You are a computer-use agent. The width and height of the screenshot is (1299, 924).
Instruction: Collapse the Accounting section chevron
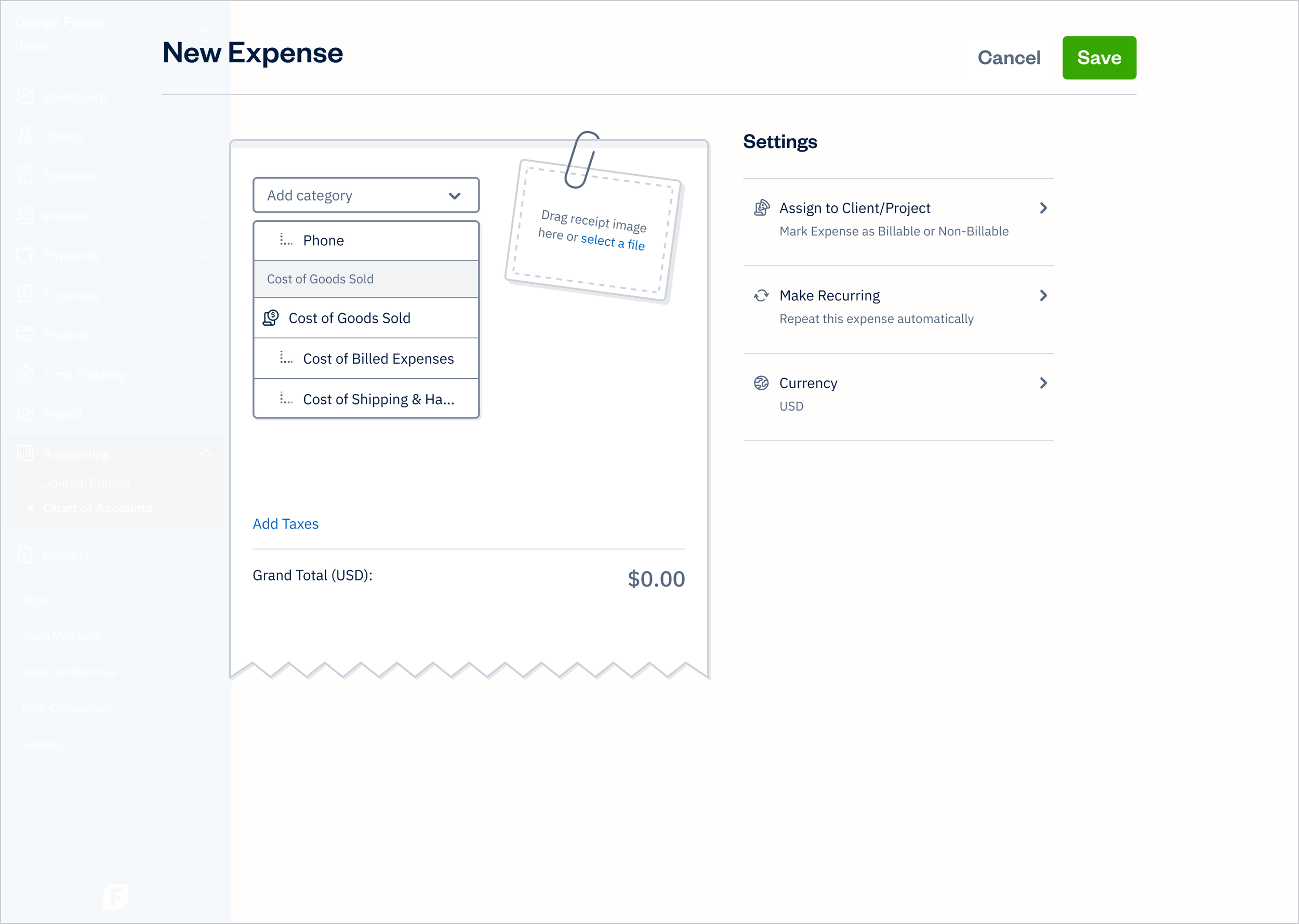pyautogui.click(x=206, y=453)
